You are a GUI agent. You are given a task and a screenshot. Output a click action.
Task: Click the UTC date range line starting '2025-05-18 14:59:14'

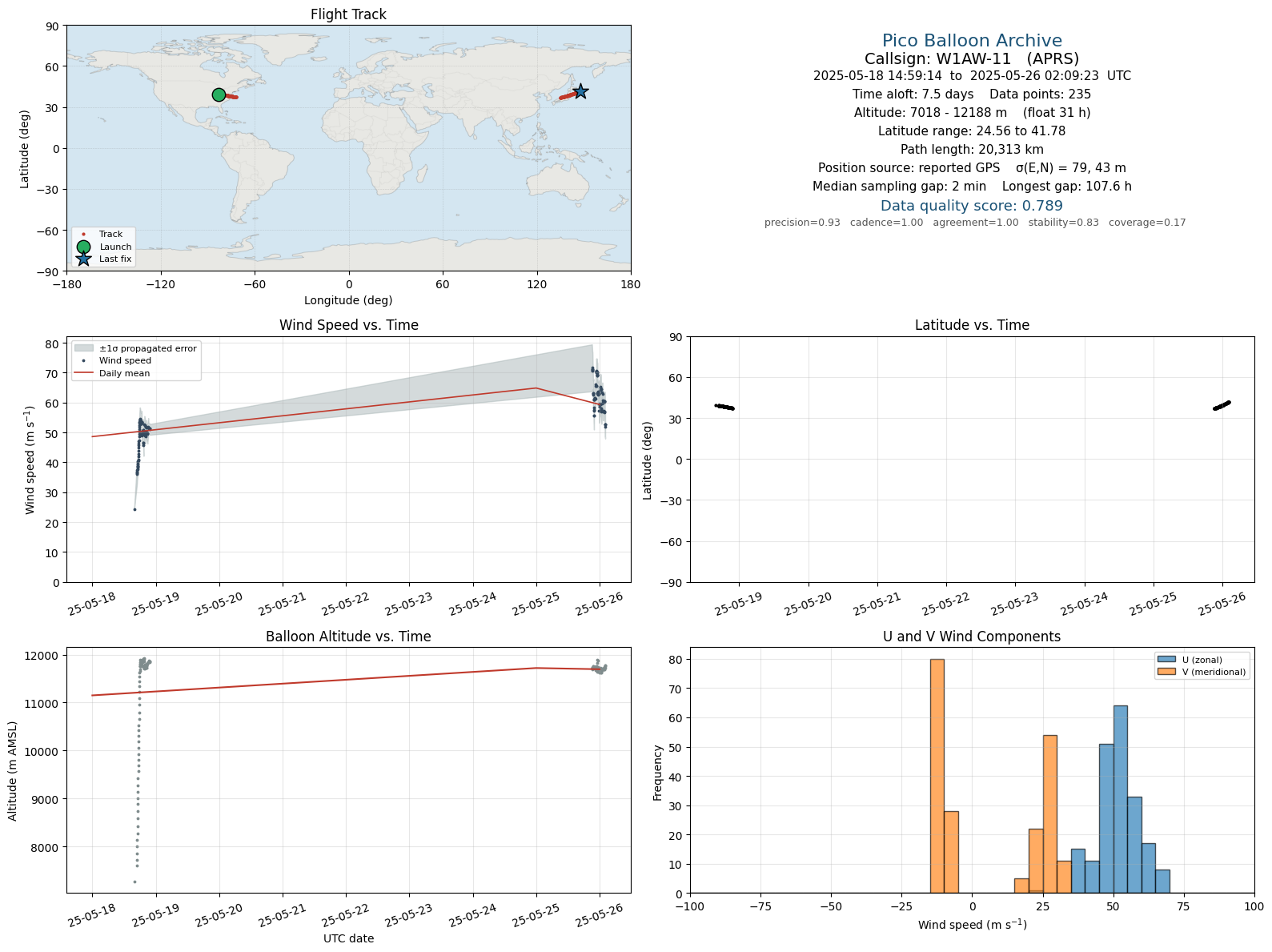972,76
